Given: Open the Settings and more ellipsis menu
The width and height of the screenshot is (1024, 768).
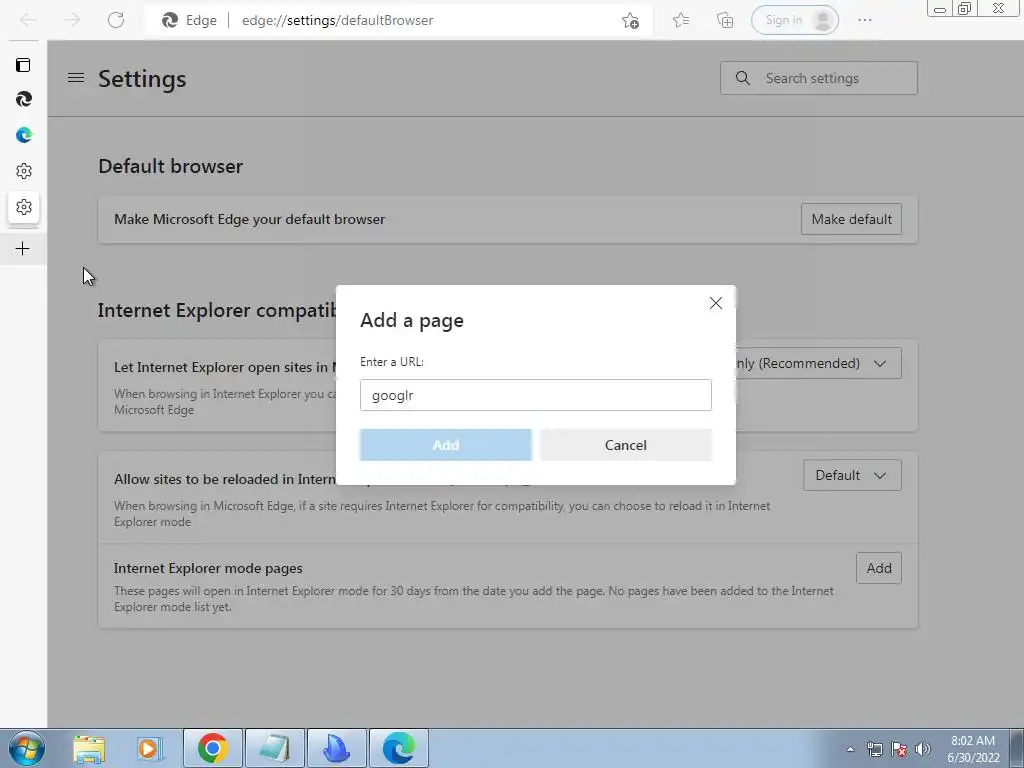Looking at the screenshot, I should point(865,20).
